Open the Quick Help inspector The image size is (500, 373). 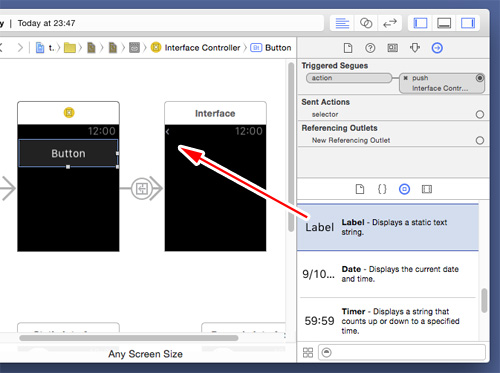coord(370,48)
